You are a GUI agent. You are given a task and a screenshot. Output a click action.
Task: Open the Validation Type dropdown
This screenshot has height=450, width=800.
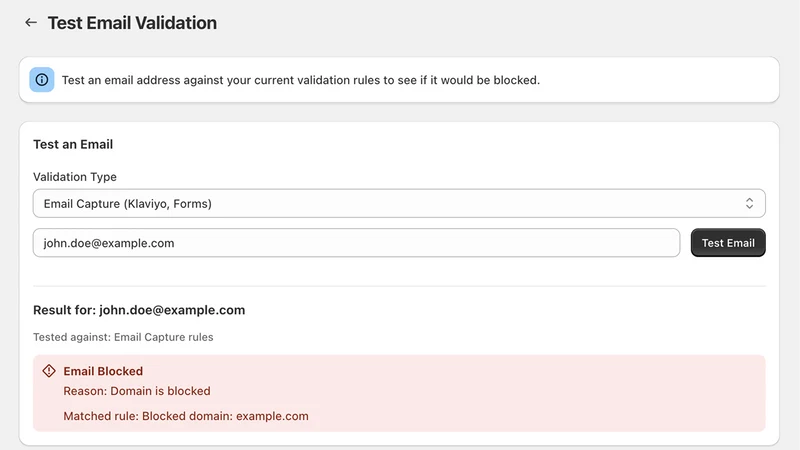coord(399,204)
